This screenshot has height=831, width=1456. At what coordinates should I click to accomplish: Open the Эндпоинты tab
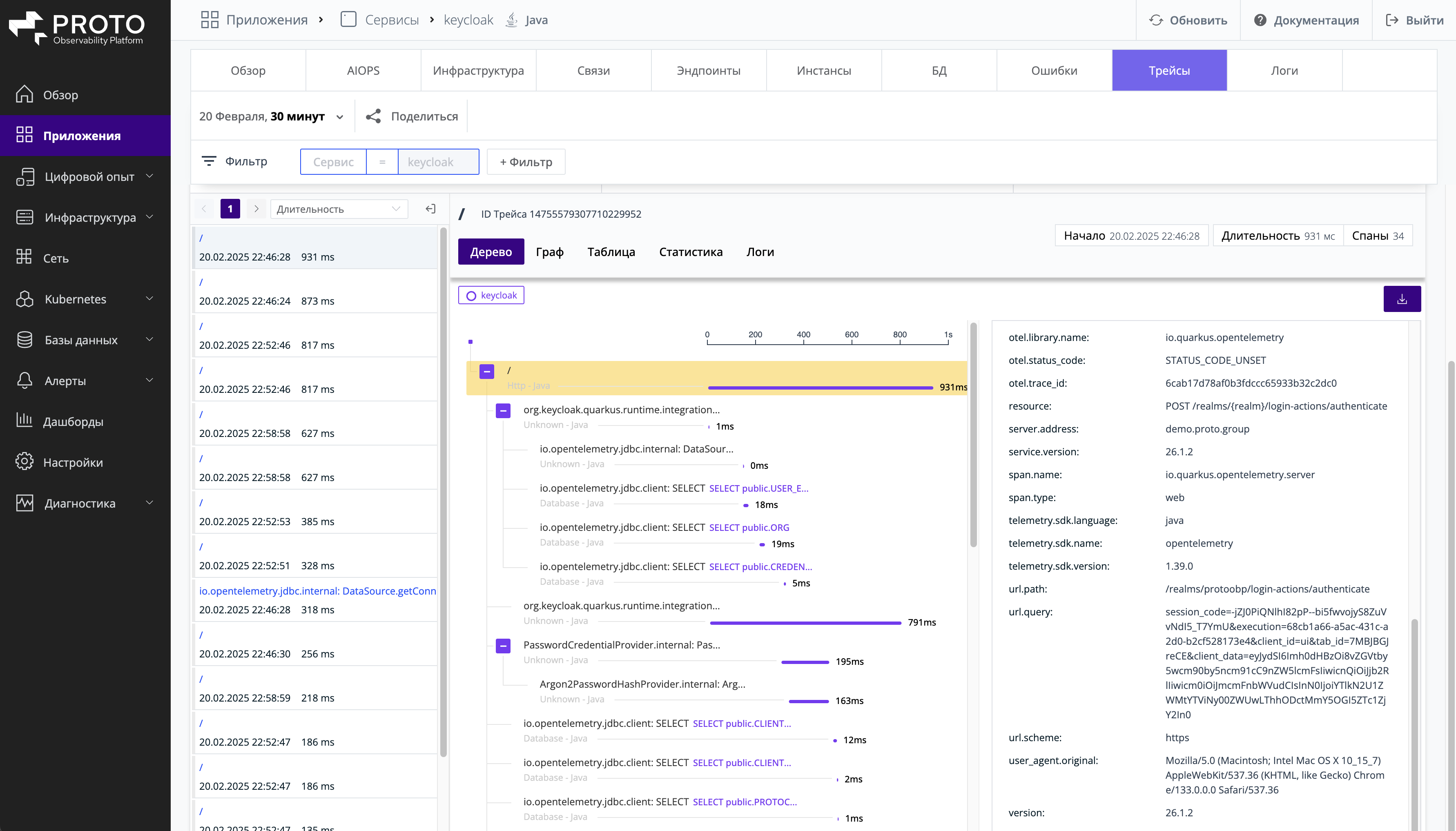click(708, 70)
